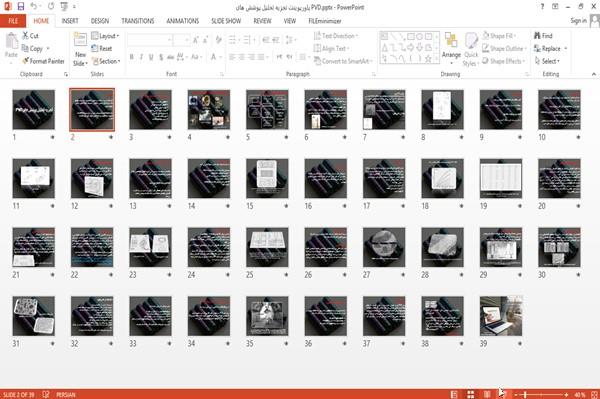
Task: Switch to the TRANSITIONS tab
Action: coord(138,21)
